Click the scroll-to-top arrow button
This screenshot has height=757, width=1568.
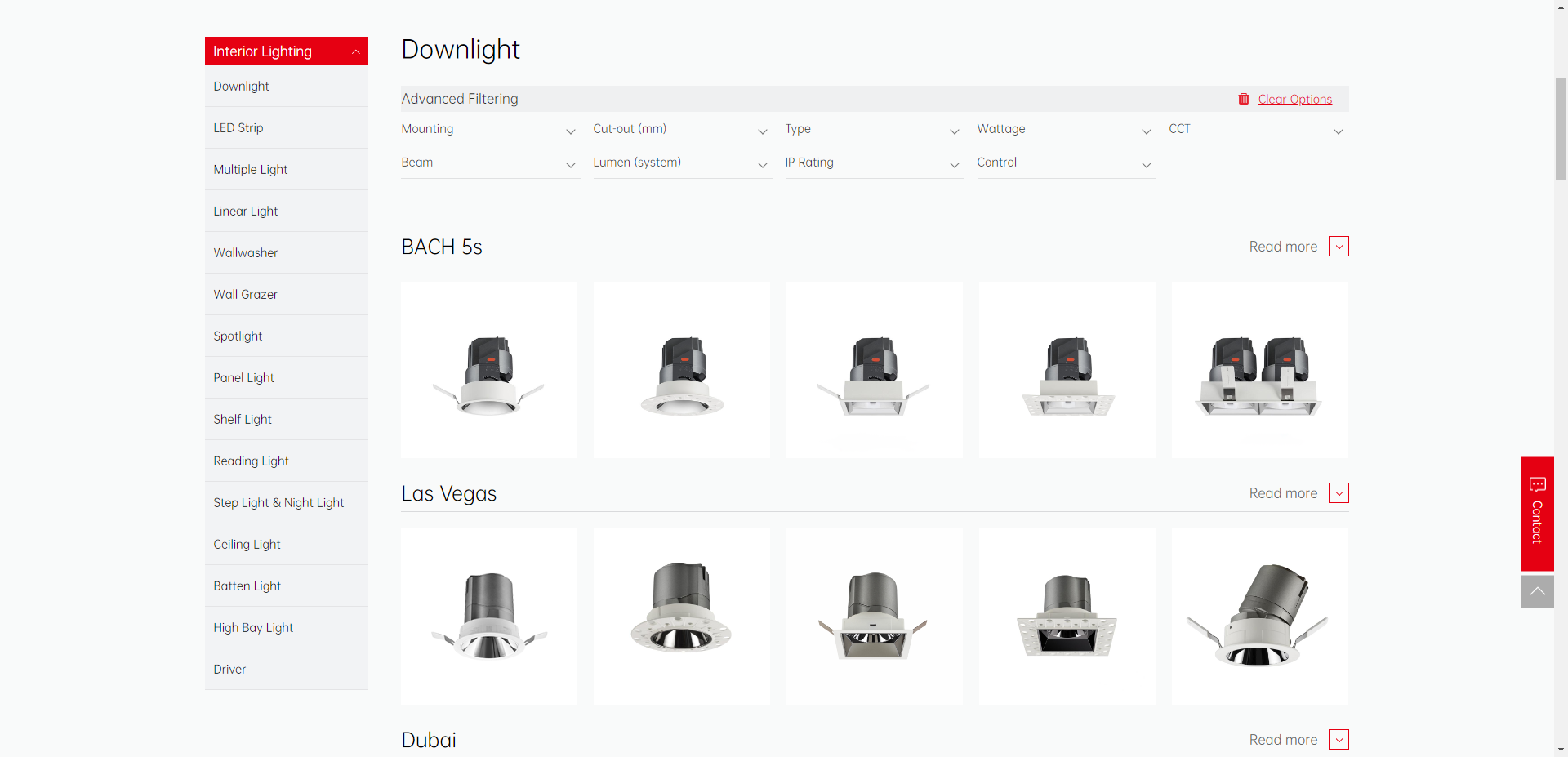(1537, 591)
